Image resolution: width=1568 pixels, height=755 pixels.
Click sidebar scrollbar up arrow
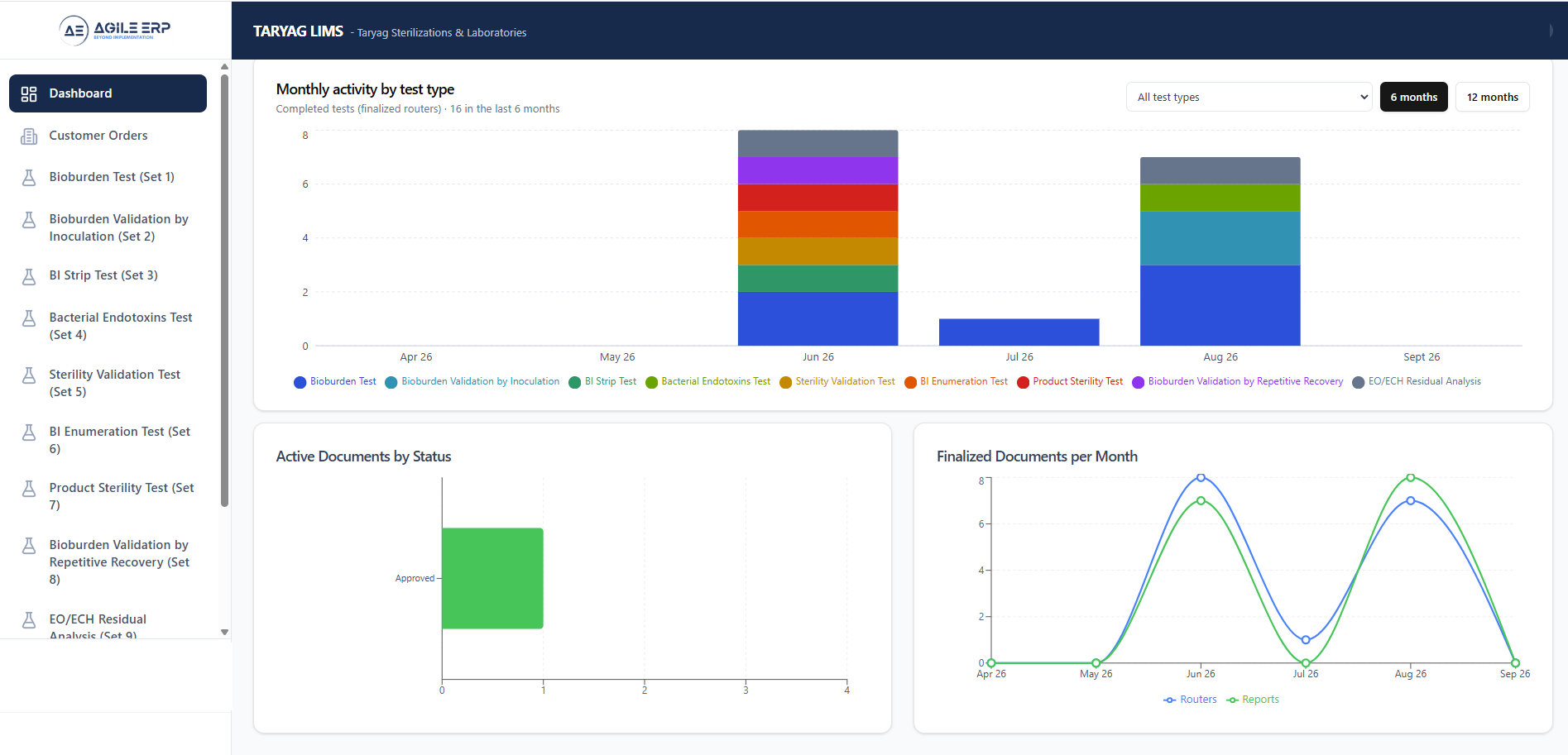[224, 66]
